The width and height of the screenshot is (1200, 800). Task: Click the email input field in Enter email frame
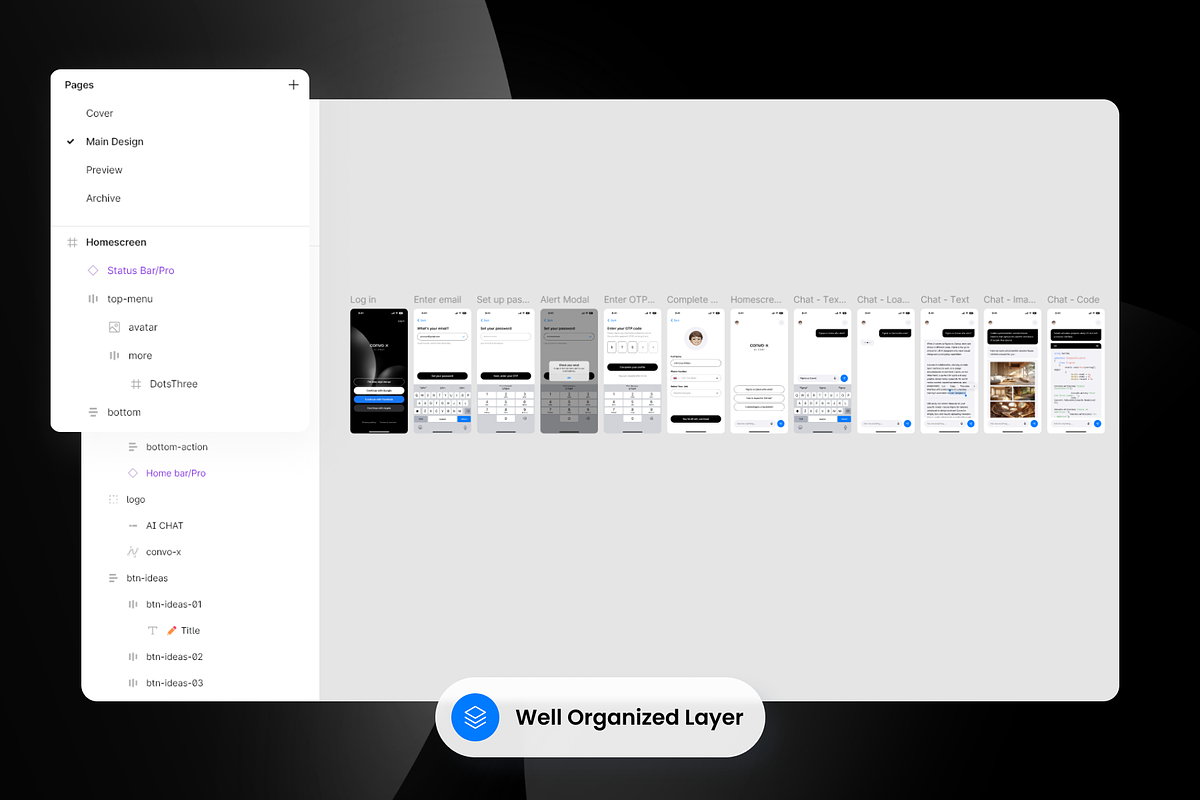pyautogui.click(x=442, y=336)
